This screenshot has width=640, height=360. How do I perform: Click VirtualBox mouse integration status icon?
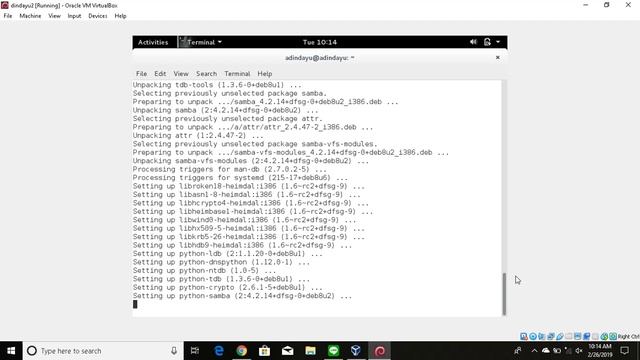(604, 336)
